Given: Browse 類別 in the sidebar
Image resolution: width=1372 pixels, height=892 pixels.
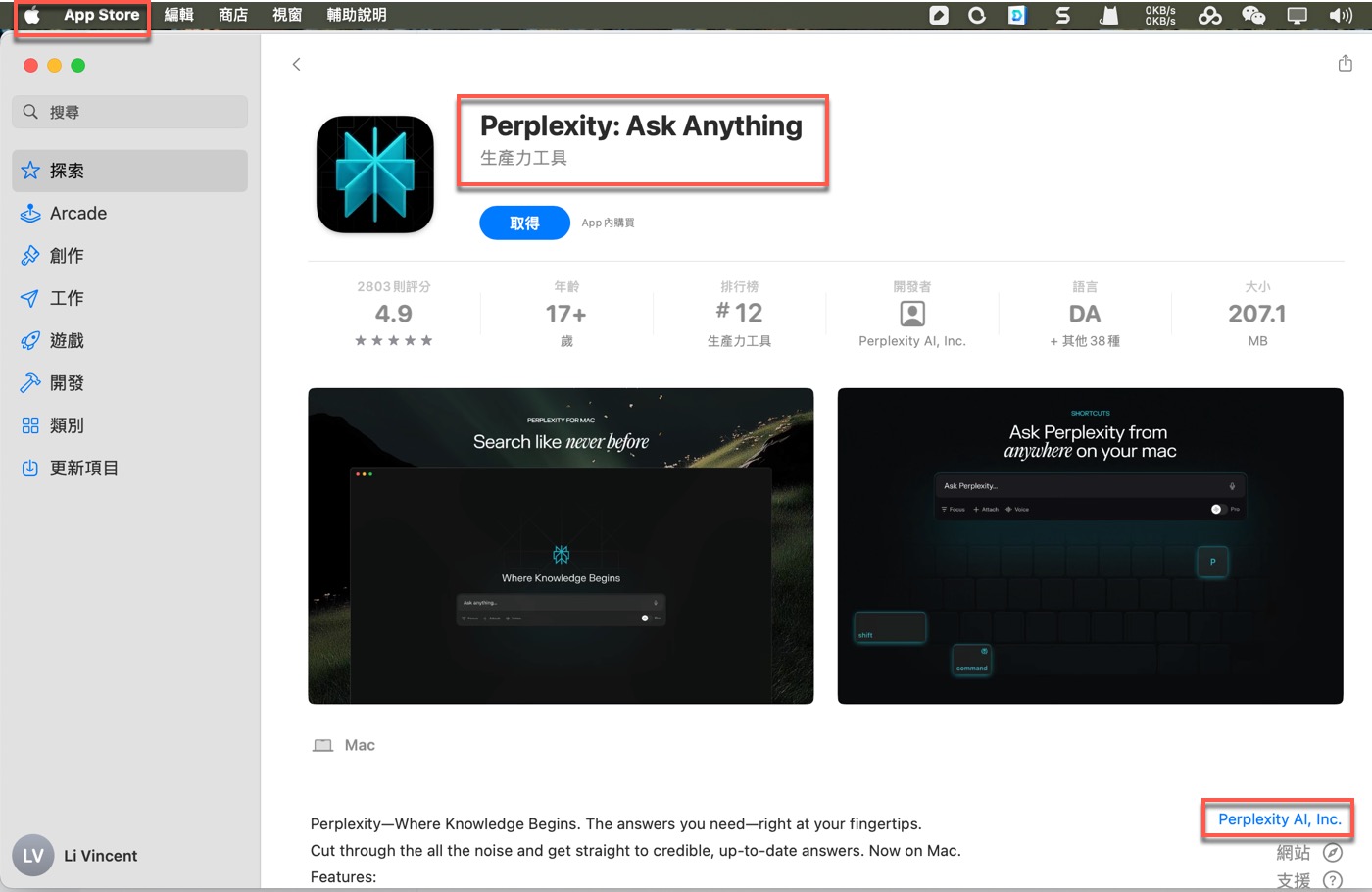Looking at the screenshot, I should pos(129,425).
